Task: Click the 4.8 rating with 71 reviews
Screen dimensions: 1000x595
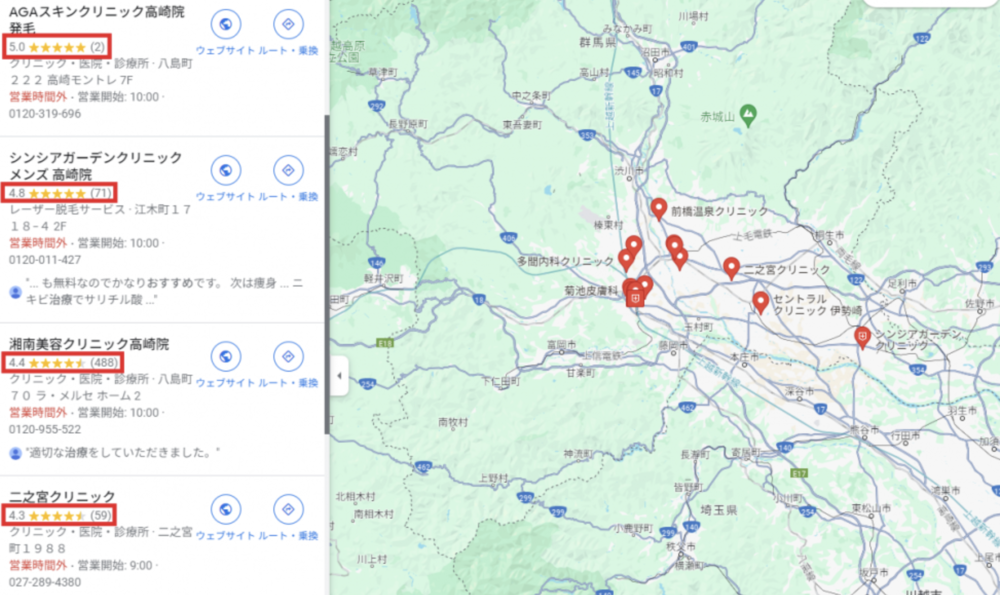Action: 59,193
